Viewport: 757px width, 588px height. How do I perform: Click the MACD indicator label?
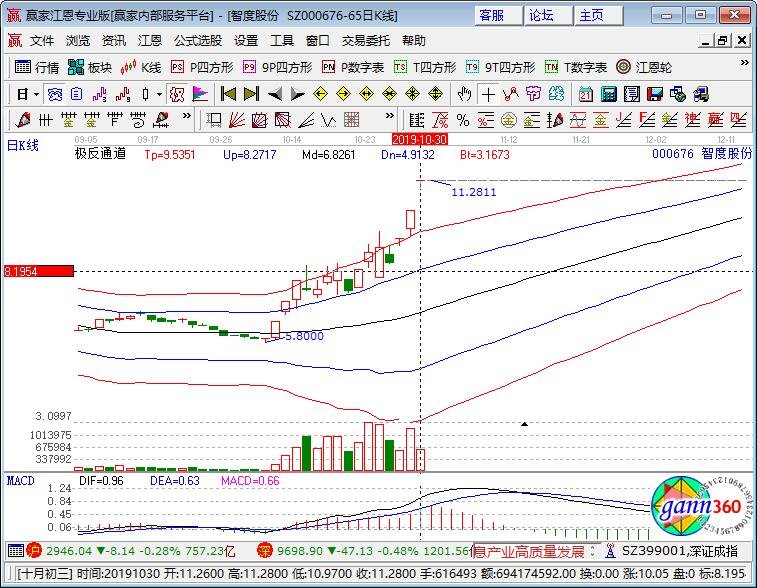tap(21, 481)
